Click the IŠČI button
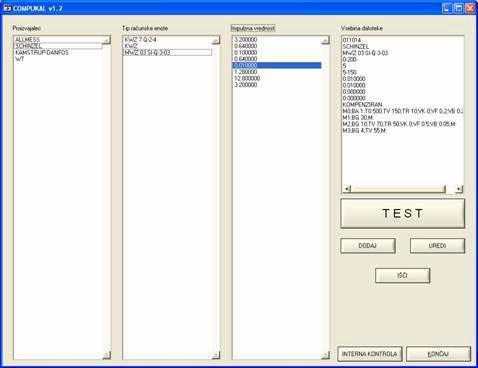Viewport: 478px width, 368px height. click(402, 276)
